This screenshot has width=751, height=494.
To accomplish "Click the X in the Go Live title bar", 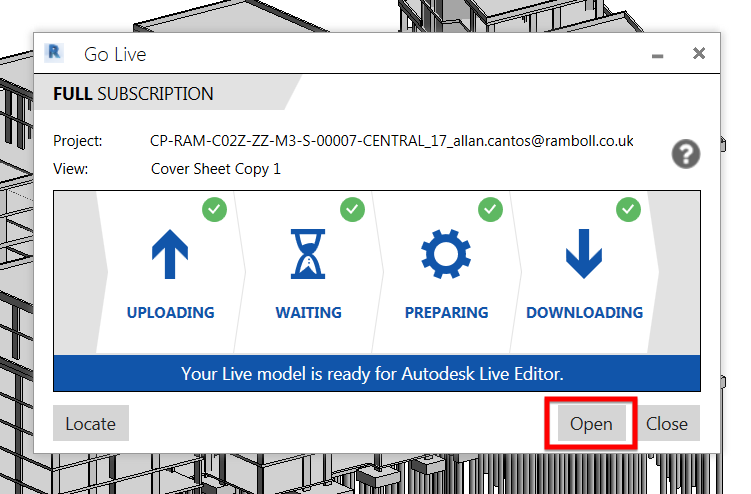I will tap(699, 53).
